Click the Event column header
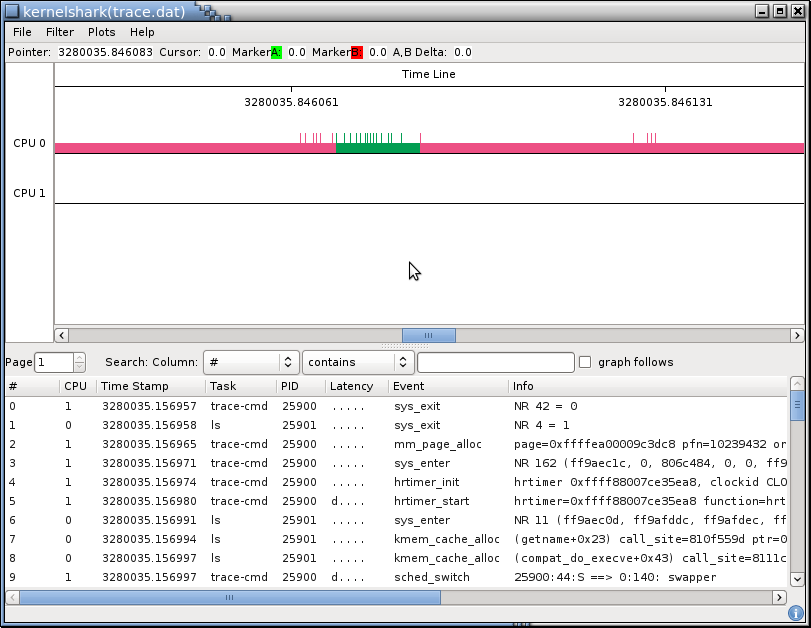The width and height of the screenshot is (811, 628). click(x=448, y=386)
